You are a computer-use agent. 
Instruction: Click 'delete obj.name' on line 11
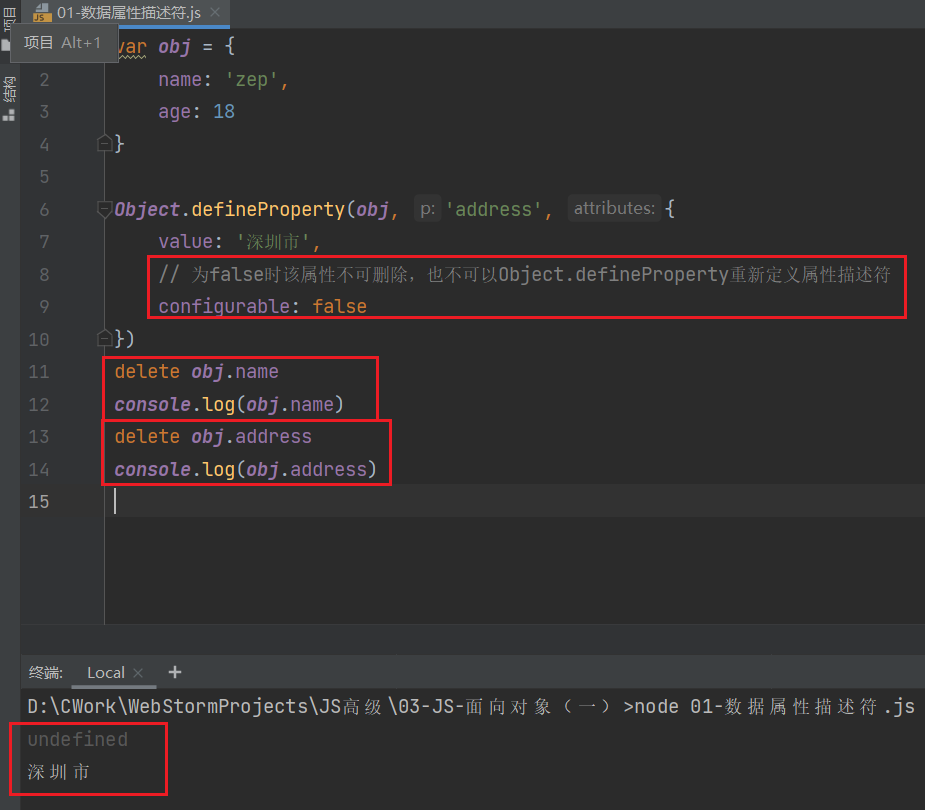(x=196, y=372)
